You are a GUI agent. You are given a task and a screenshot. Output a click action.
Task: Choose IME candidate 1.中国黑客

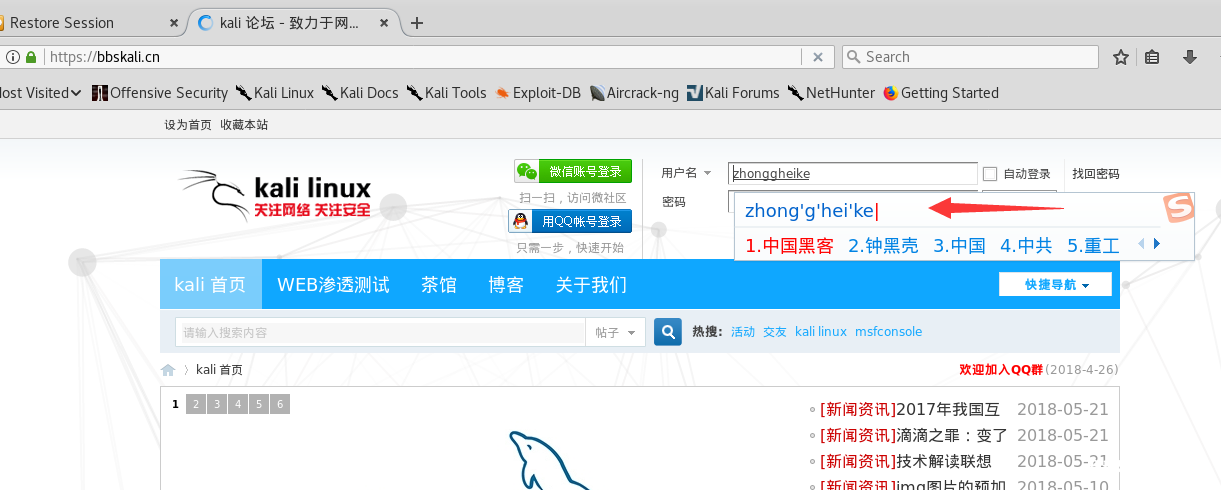789,245
